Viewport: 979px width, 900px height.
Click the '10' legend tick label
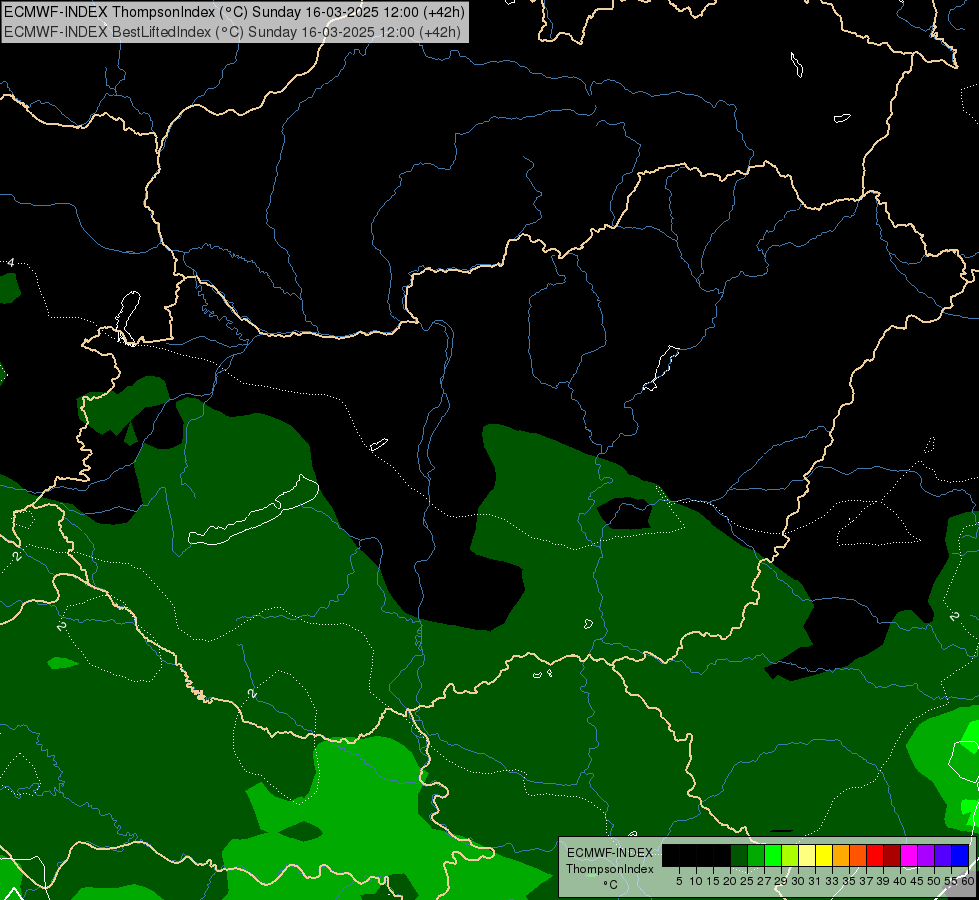[x=696, y=881]
